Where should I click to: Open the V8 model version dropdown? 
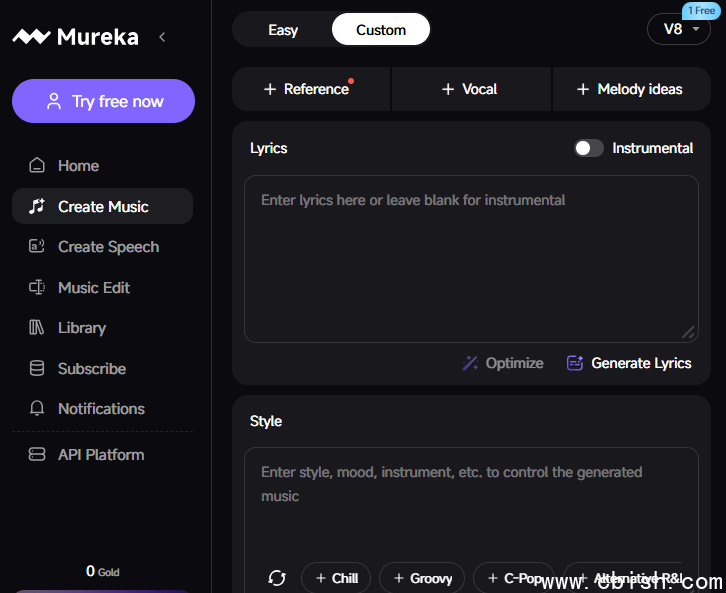pos(679,29)
